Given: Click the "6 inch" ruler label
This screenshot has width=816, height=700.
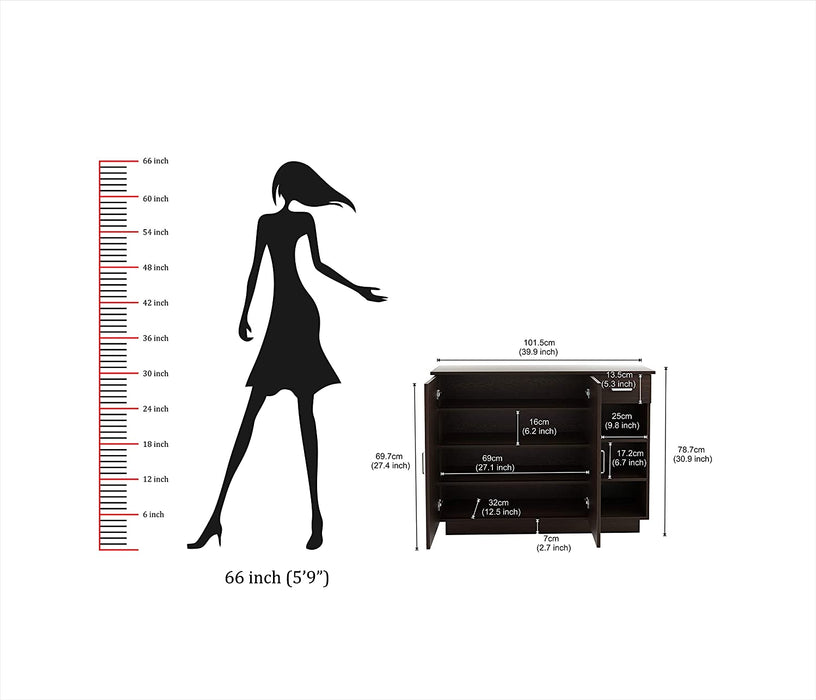Looking at the screenshot, I should tap(152, 515).
